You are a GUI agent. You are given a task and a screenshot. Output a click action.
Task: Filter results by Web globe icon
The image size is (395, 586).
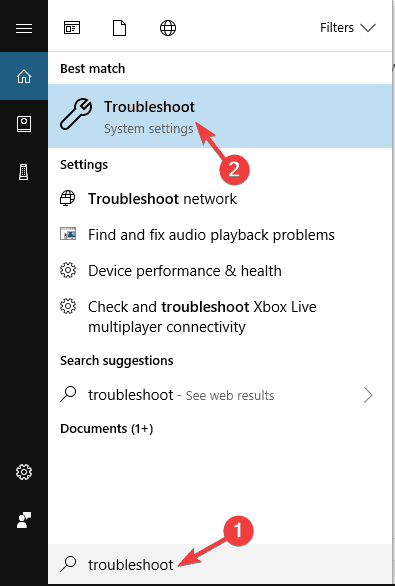pyautogui.click(x=168, y=28)
